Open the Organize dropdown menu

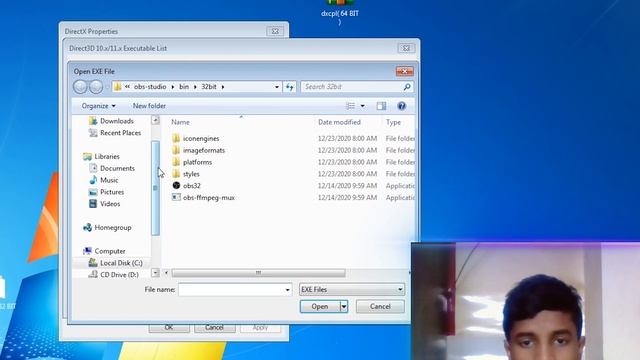[98, 106]
